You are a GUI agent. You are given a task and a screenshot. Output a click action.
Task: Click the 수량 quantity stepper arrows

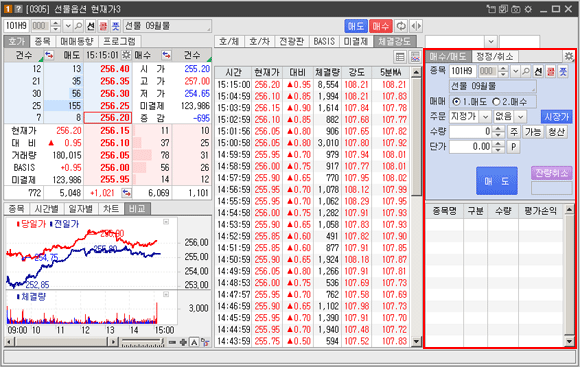point(498,131)
